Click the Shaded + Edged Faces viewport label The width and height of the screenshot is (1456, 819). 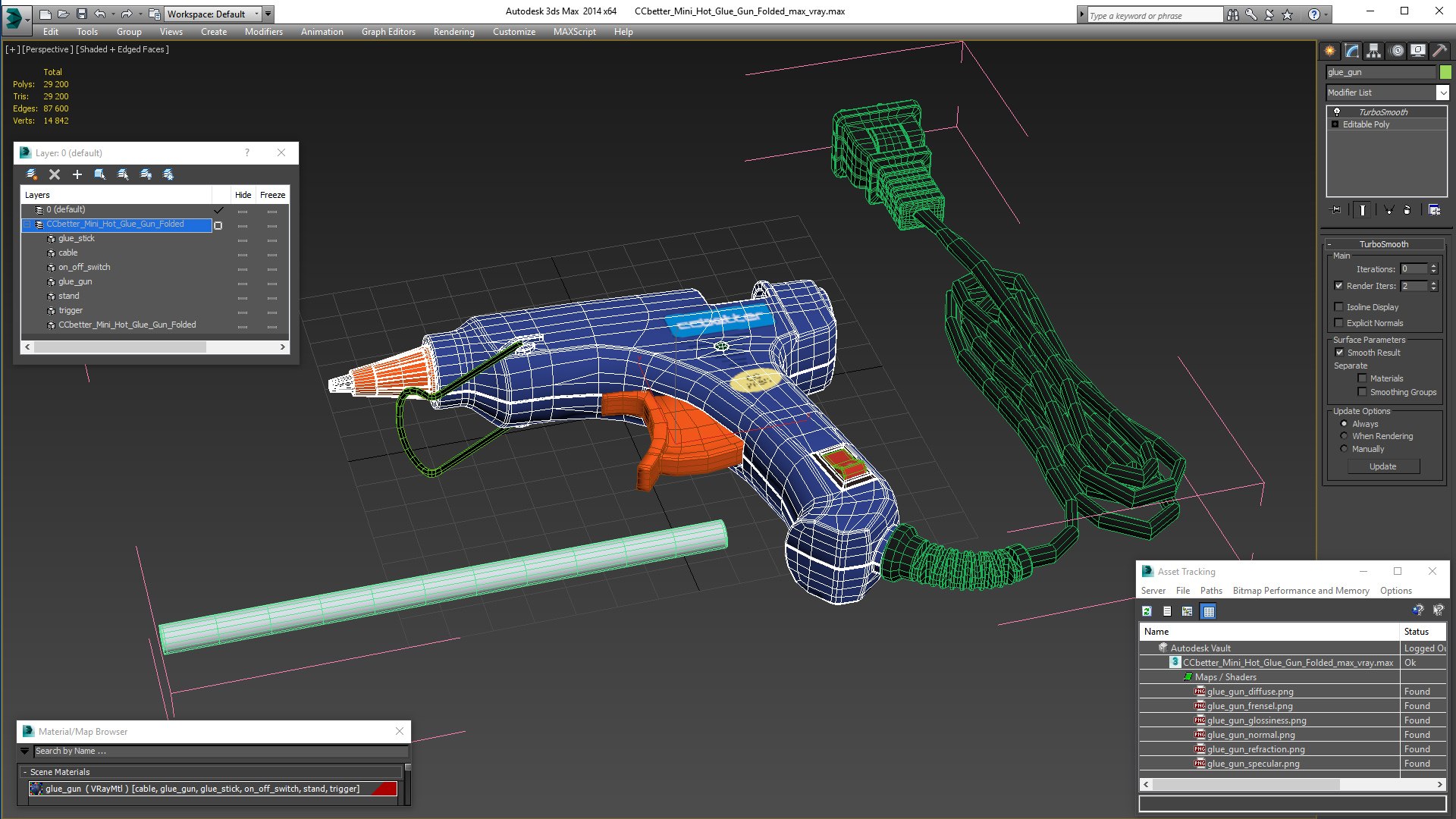click(x=123, y=49)
